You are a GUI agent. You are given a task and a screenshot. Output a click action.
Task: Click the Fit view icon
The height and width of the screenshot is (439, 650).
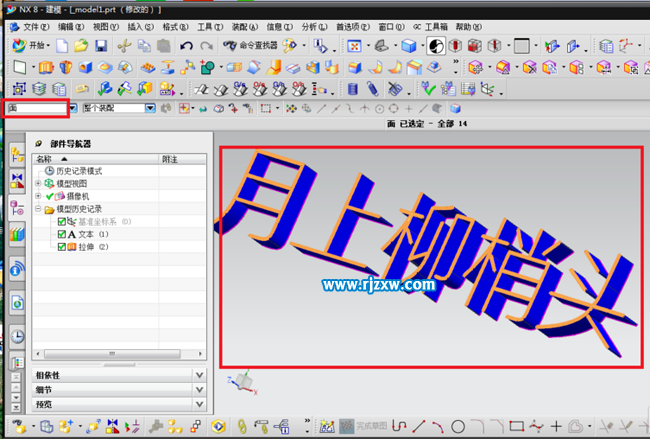[354, 46]
